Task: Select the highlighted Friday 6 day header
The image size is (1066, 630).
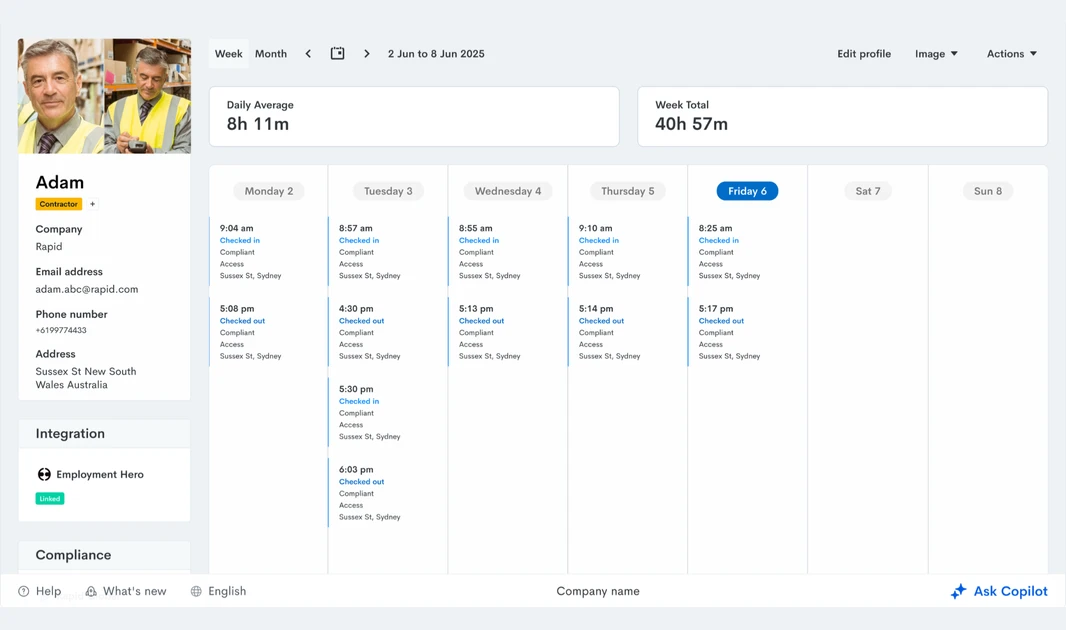Action: click(747, 191)
